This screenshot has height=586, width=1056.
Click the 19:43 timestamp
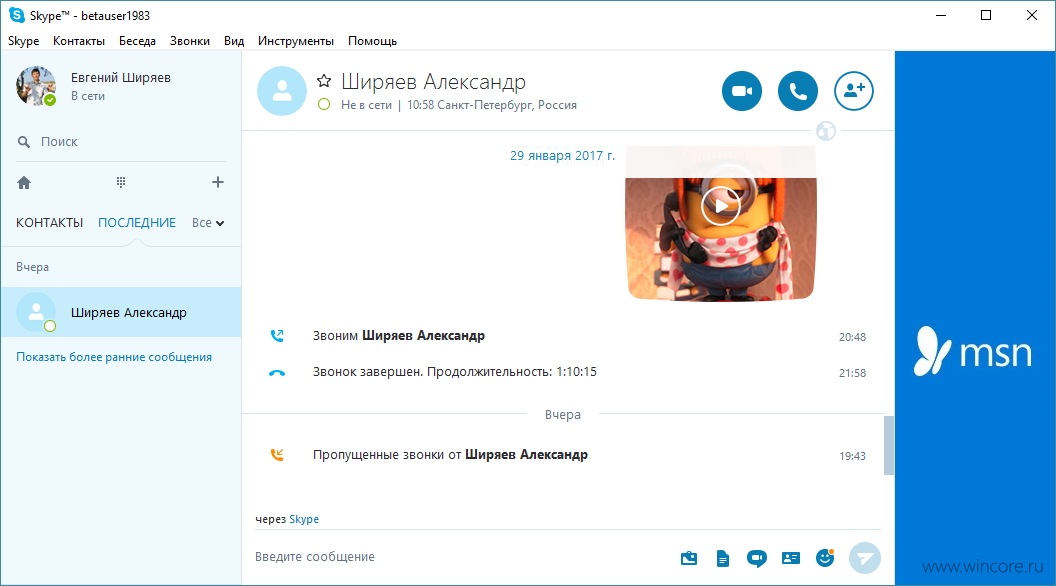point(852,456)
